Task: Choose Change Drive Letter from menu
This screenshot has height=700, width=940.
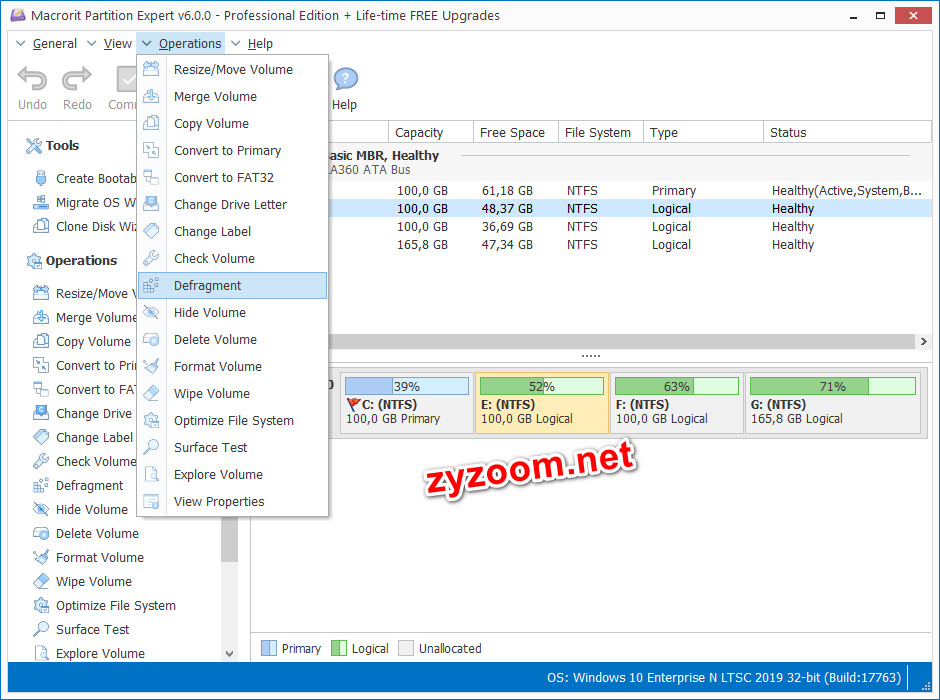Action: coord(233,204)
